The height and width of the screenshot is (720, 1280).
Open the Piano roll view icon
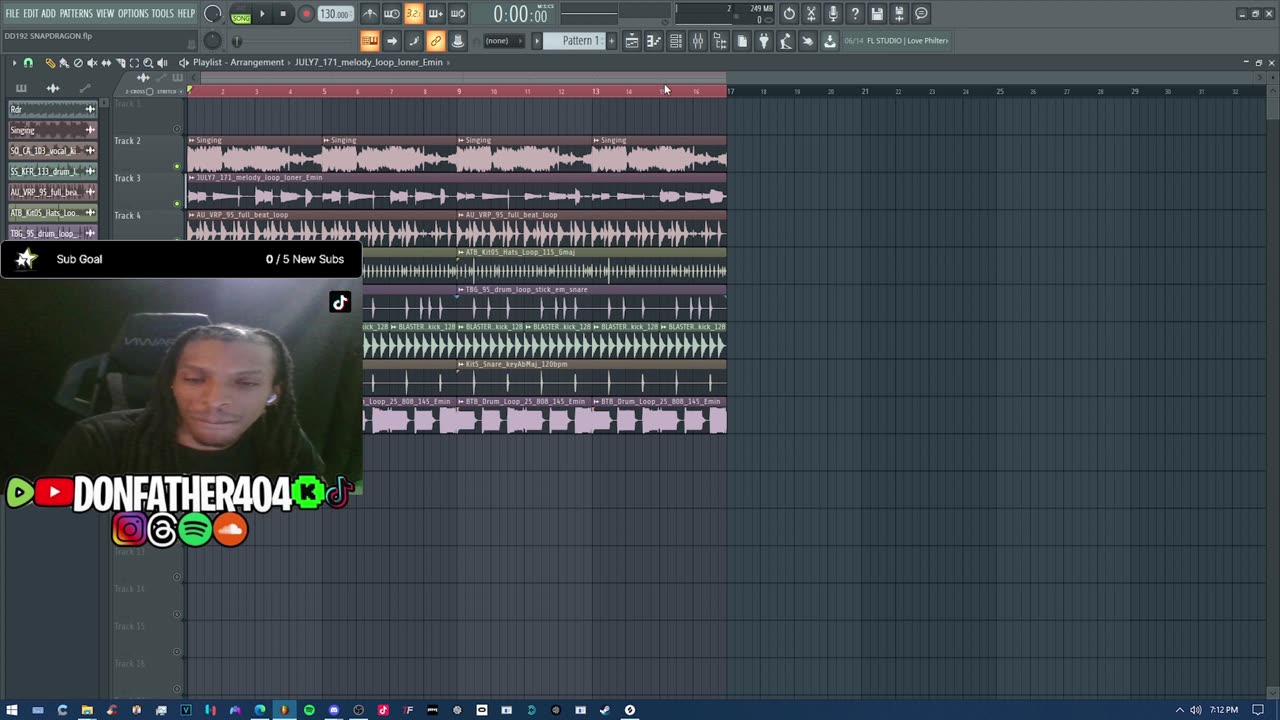tap(653, 41)
